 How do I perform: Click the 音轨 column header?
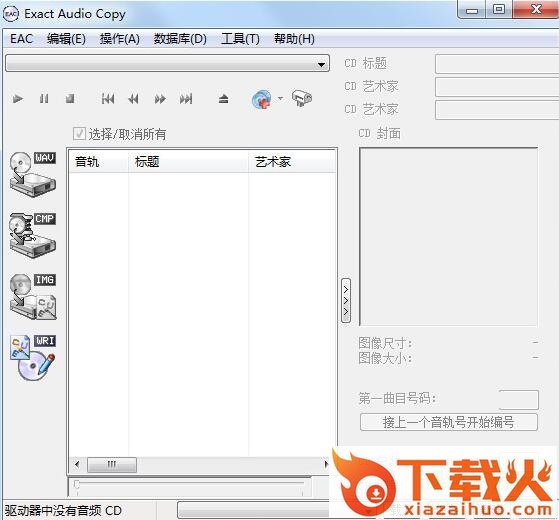[98, 162]
